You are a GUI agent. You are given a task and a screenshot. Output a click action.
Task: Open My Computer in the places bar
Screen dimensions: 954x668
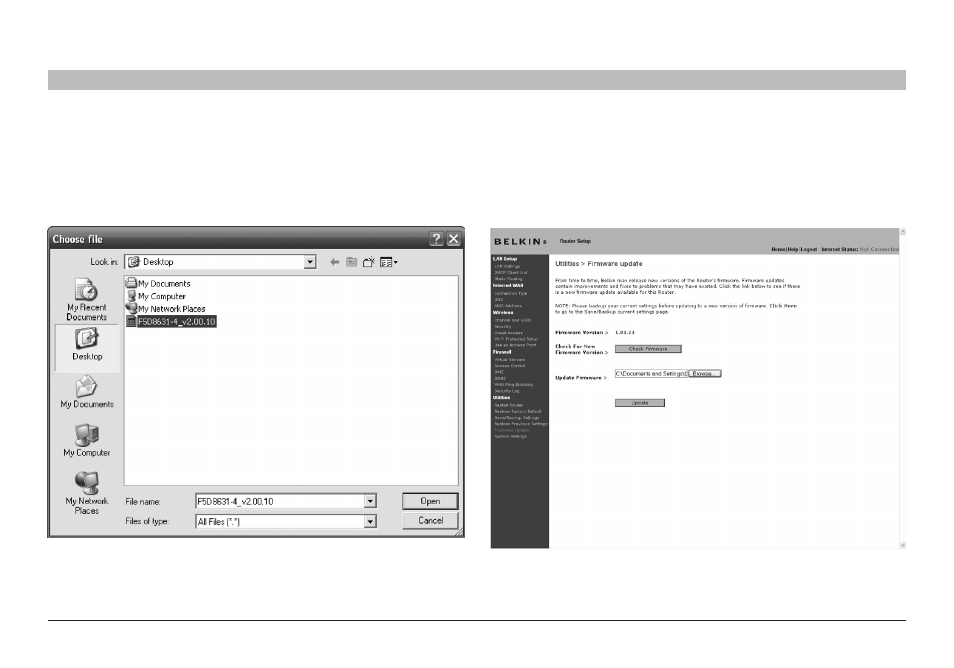point(86,440)
